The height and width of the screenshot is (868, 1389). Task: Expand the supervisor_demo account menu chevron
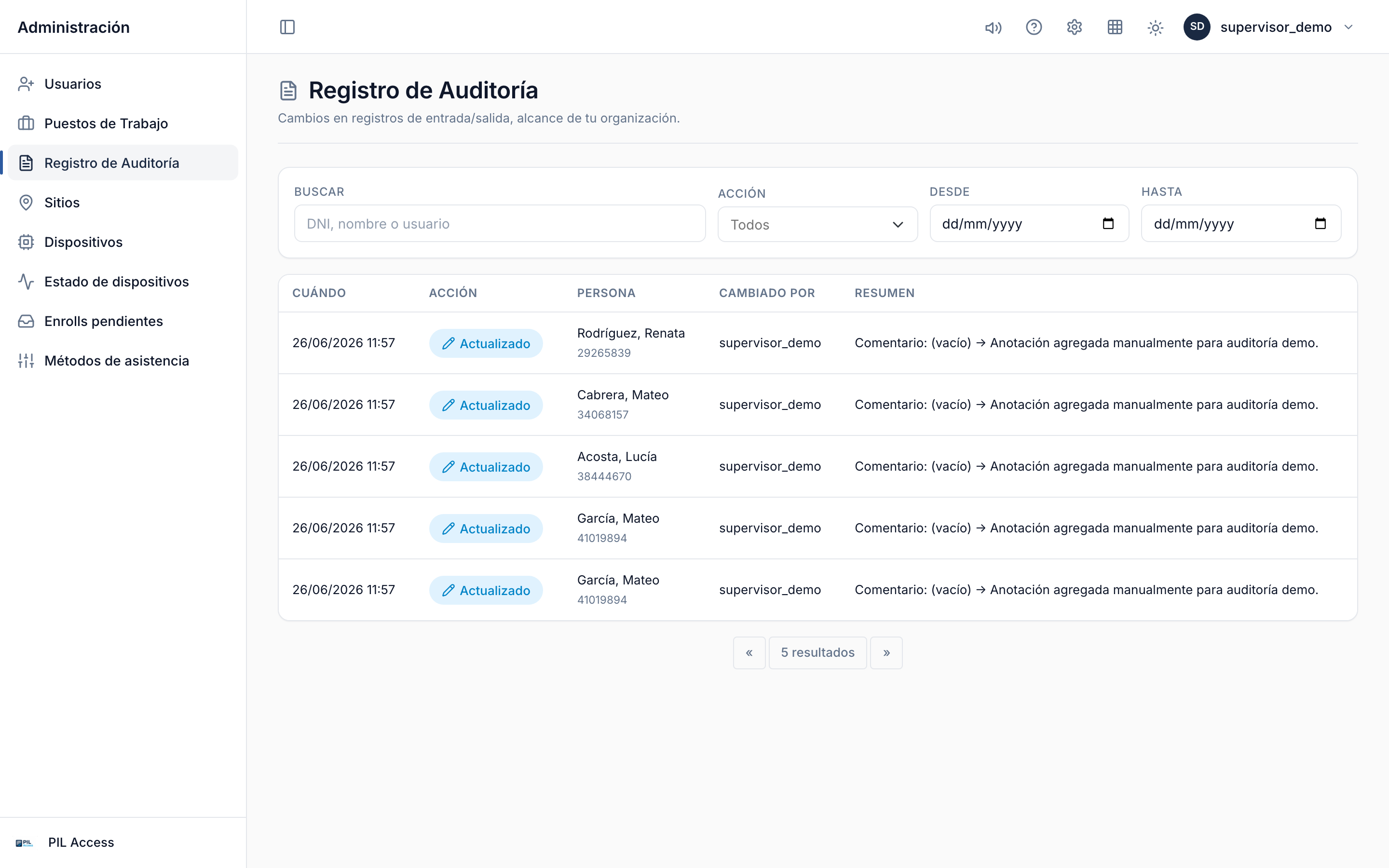1348,27
